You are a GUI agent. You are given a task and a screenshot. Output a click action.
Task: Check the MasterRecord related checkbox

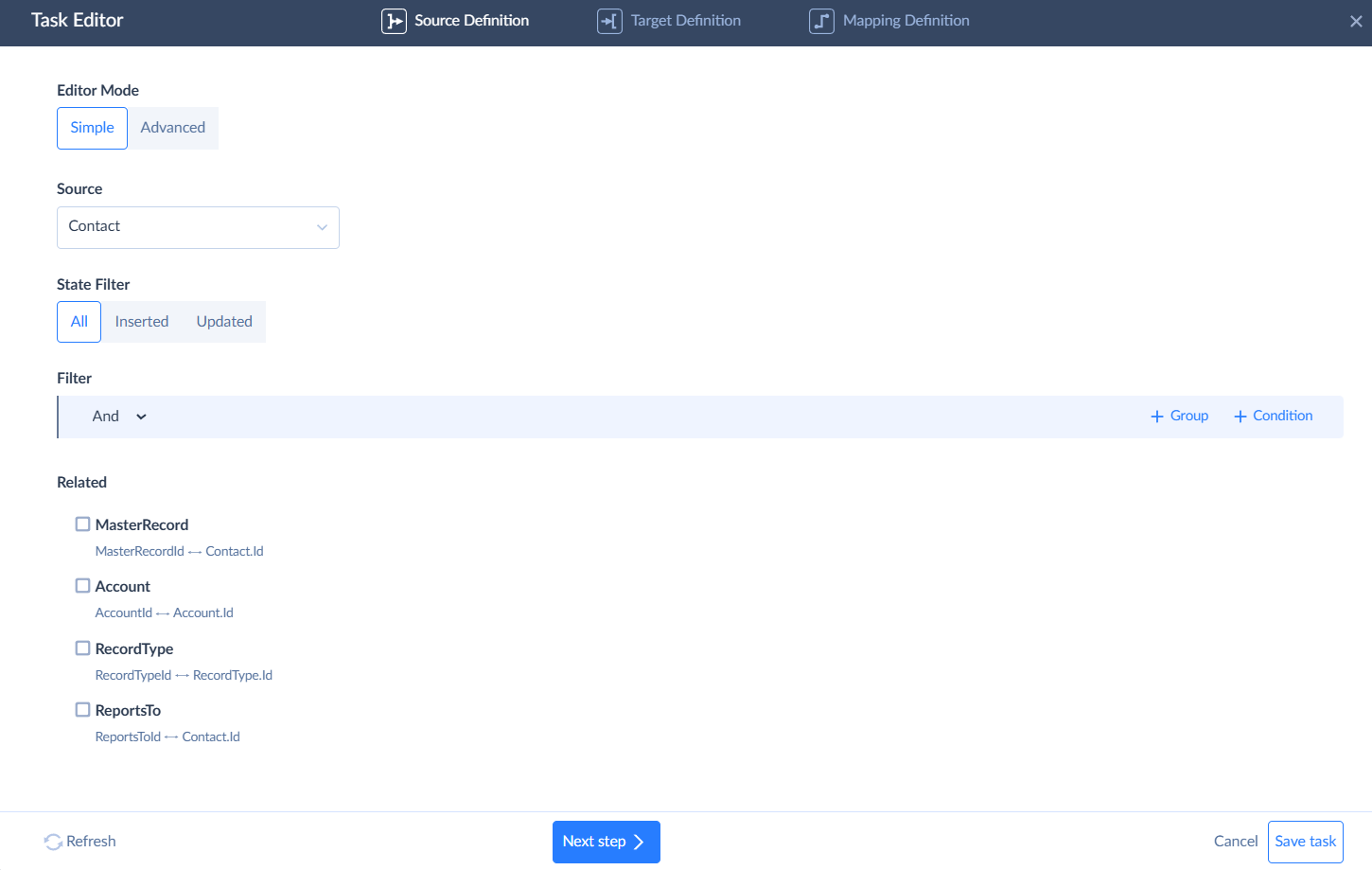(x=82, y=523)
